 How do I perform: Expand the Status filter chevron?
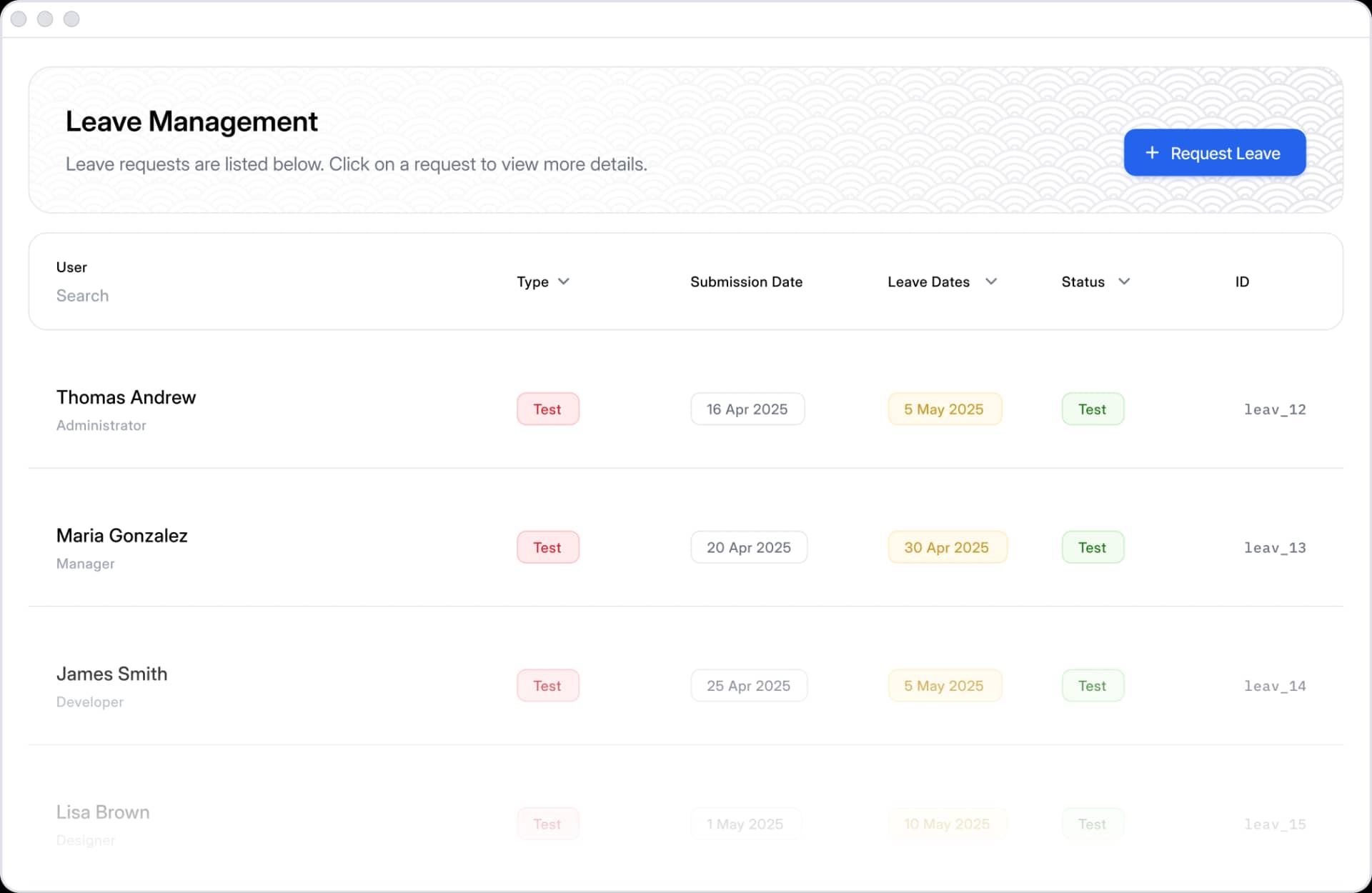(1124, 281)
